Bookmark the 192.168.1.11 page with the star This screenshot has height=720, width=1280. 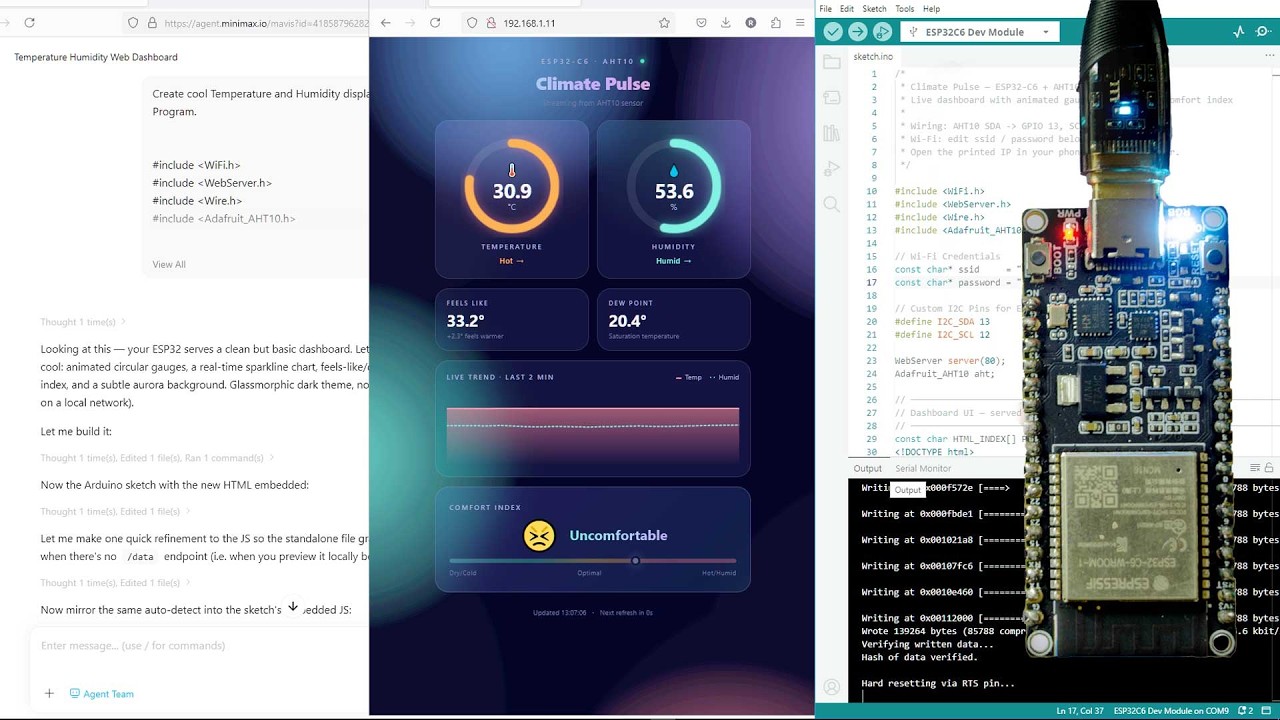pos(664,23)
